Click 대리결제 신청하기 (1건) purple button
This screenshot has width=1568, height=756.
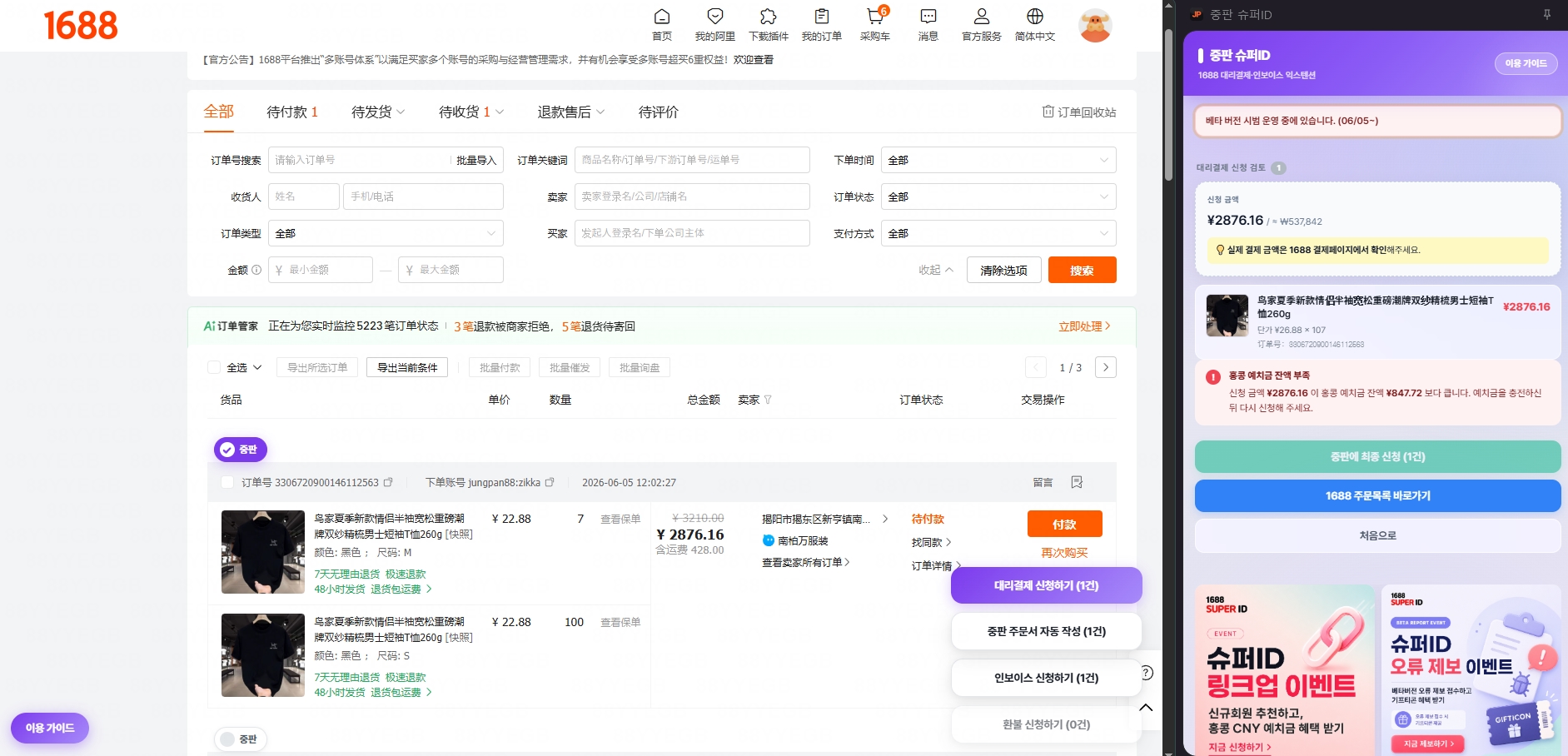point(1046,585)
